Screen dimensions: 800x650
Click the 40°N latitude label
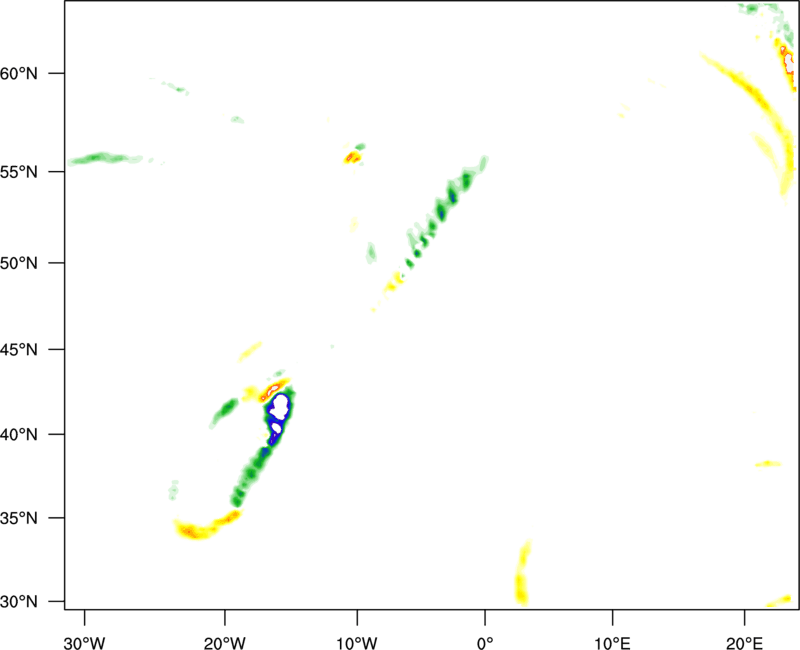click(x=19, y=435)
